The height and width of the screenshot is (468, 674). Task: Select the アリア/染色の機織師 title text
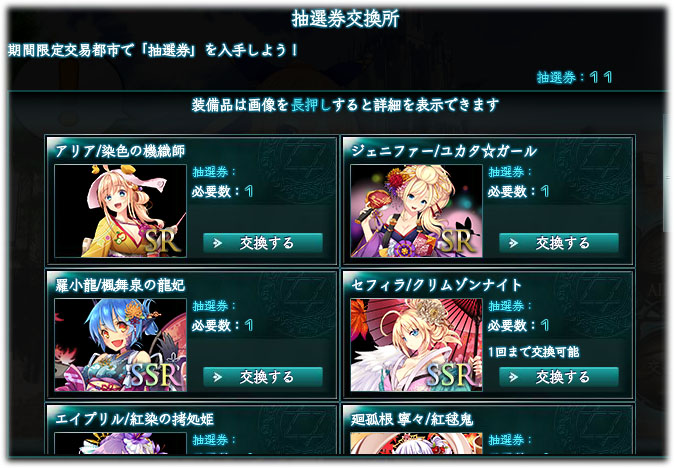[120, 151]
